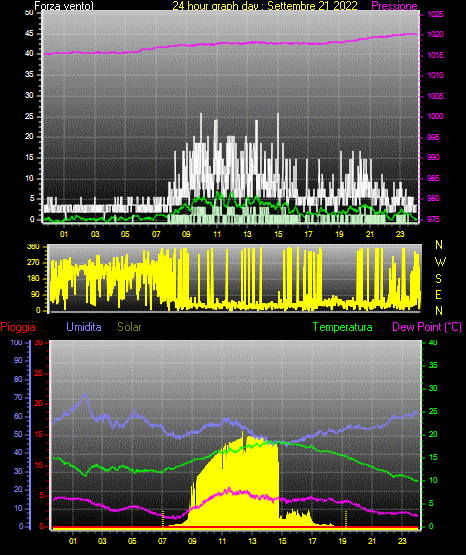Click the S wind direction letter

(438, 279)
